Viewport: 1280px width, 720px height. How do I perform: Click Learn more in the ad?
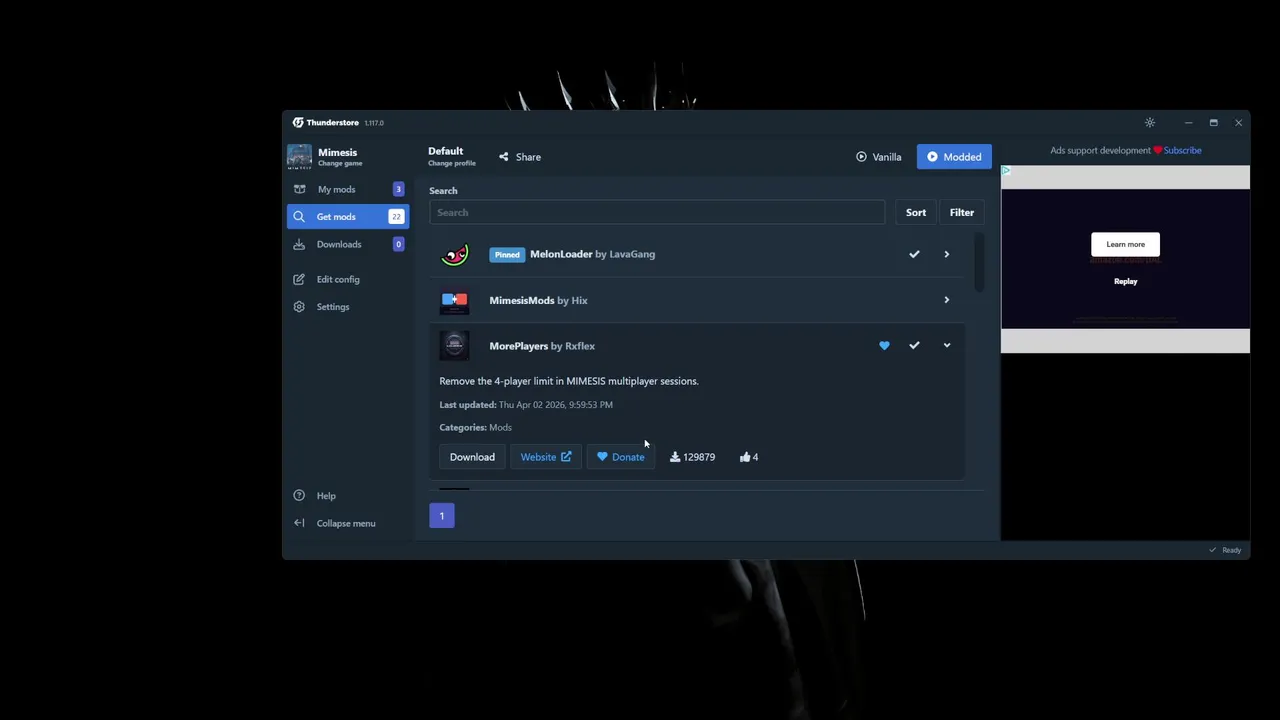click(x=1126, y=244)
